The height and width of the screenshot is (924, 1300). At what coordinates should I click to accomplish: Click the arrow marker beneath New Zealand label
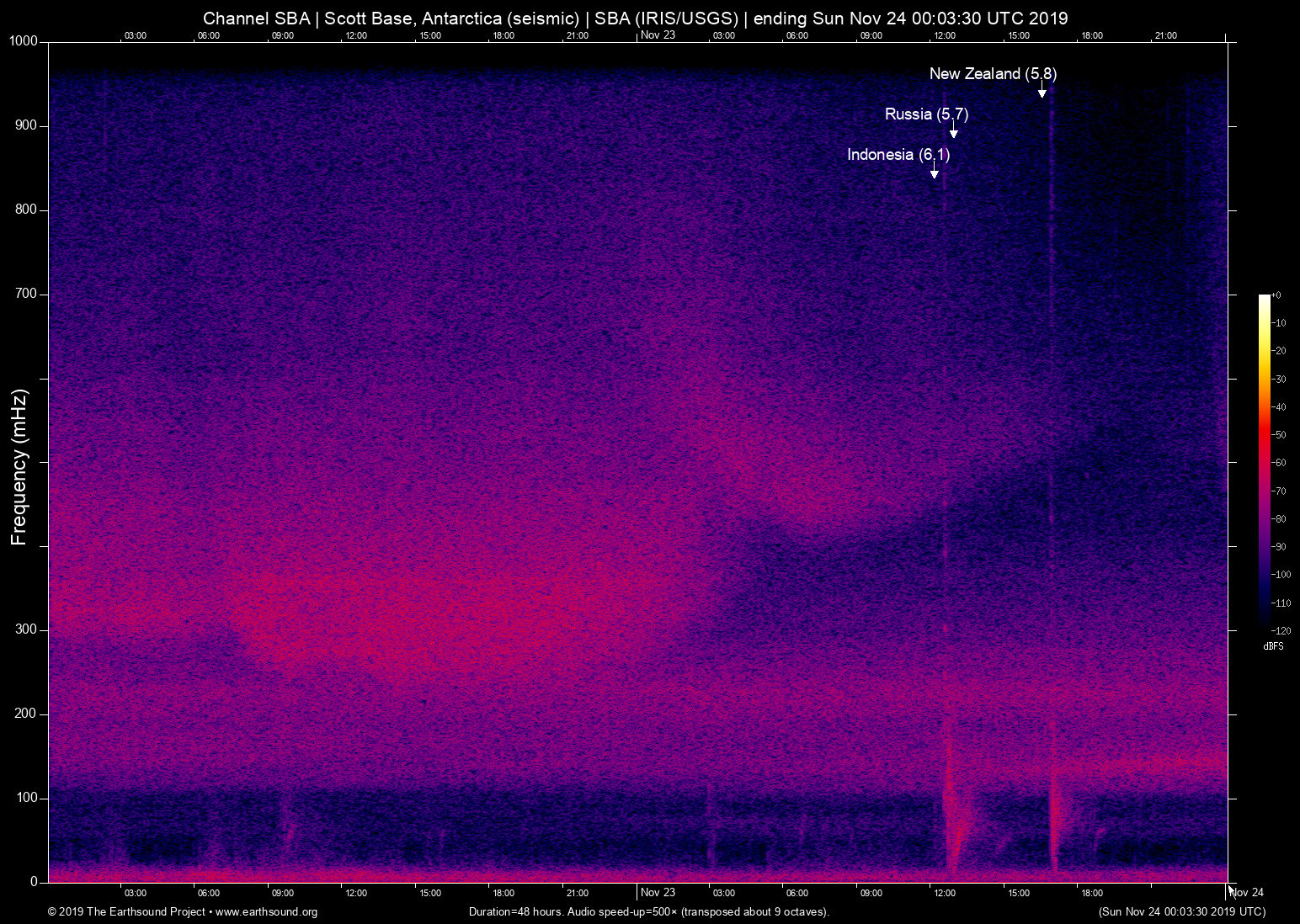1042,90
